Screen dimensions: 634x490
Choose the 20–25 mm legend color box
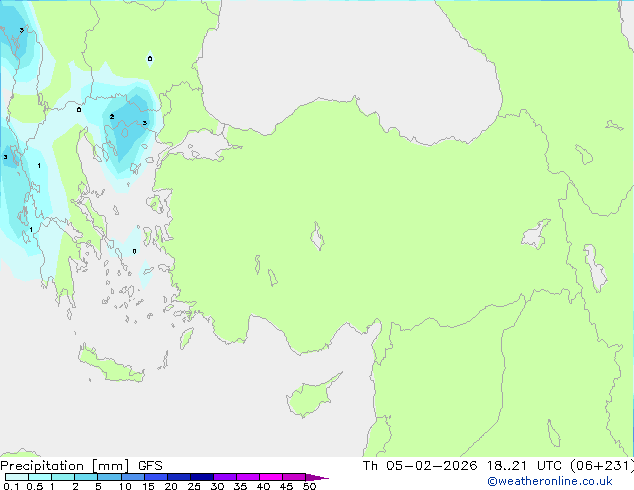click(179, 477)
